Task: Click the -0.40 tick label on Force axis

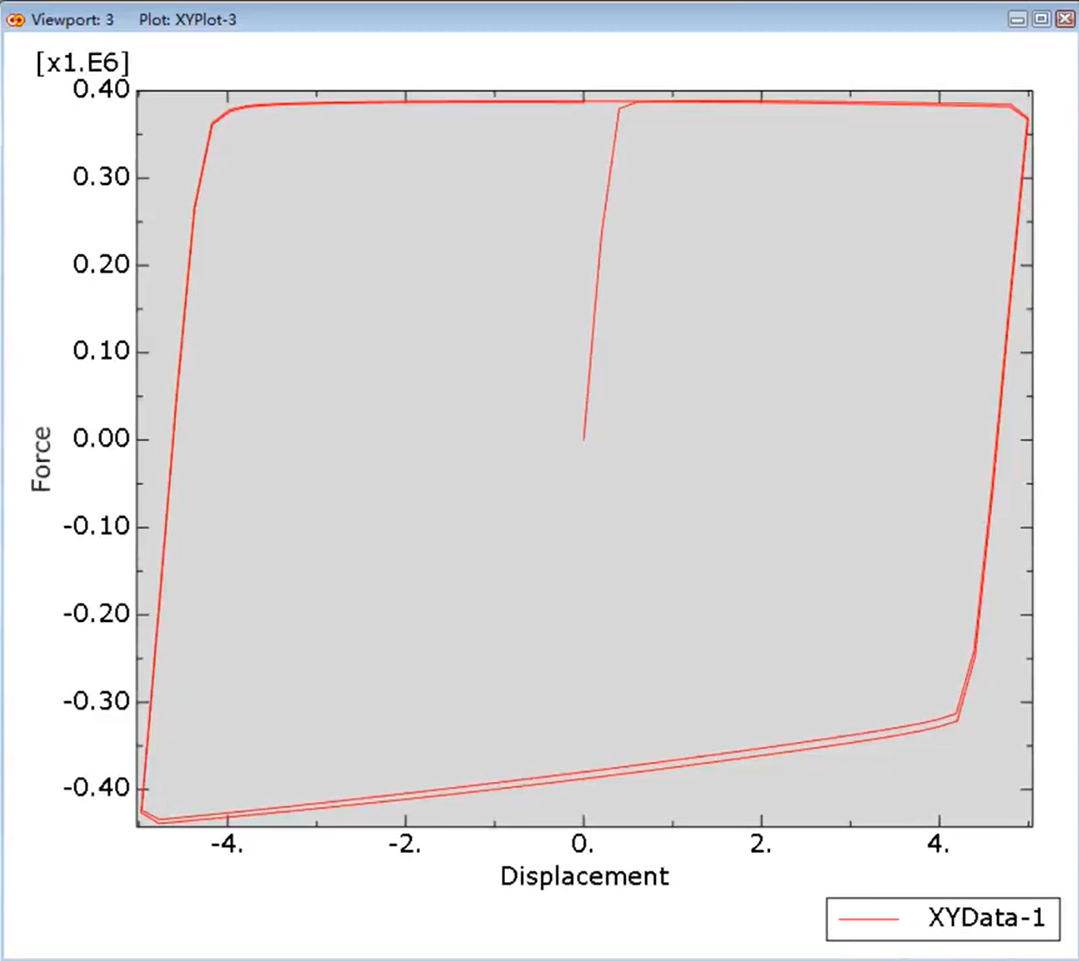Action: coord(96,788)
